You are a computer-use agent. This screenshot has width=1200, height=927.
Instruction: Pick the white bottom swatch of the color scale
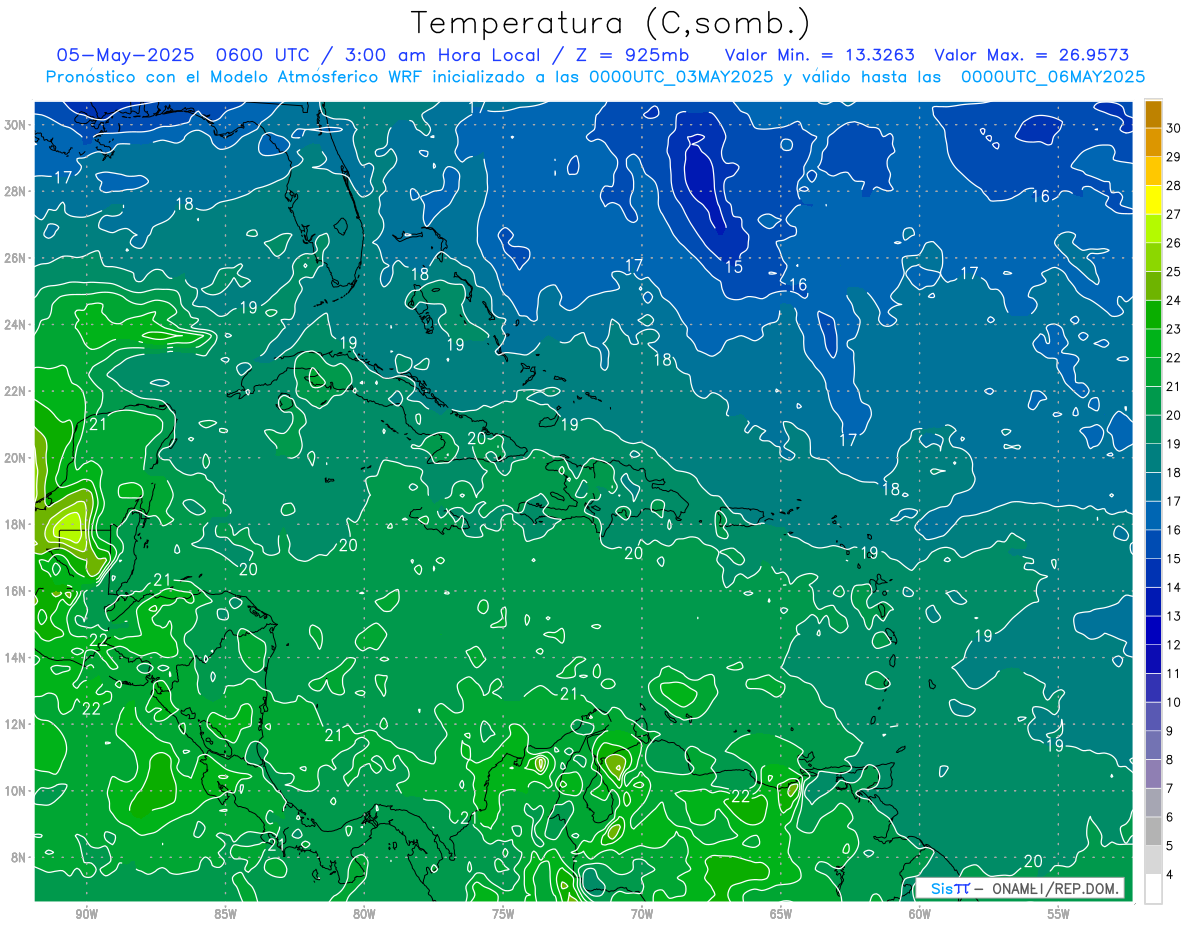coord(1153,890)
